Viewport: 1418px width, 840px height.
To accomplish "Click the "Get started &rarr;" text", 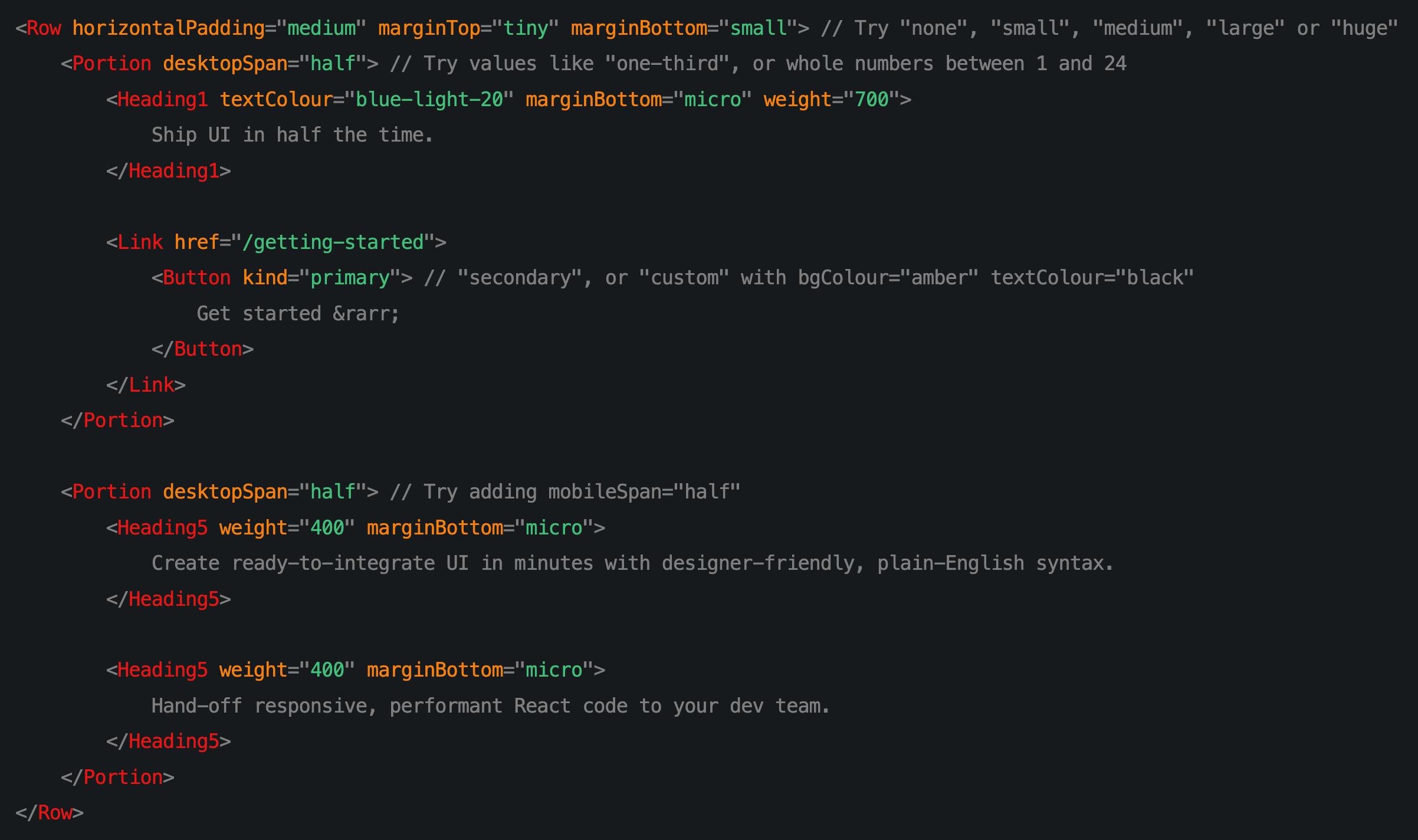I will point(298,314).
